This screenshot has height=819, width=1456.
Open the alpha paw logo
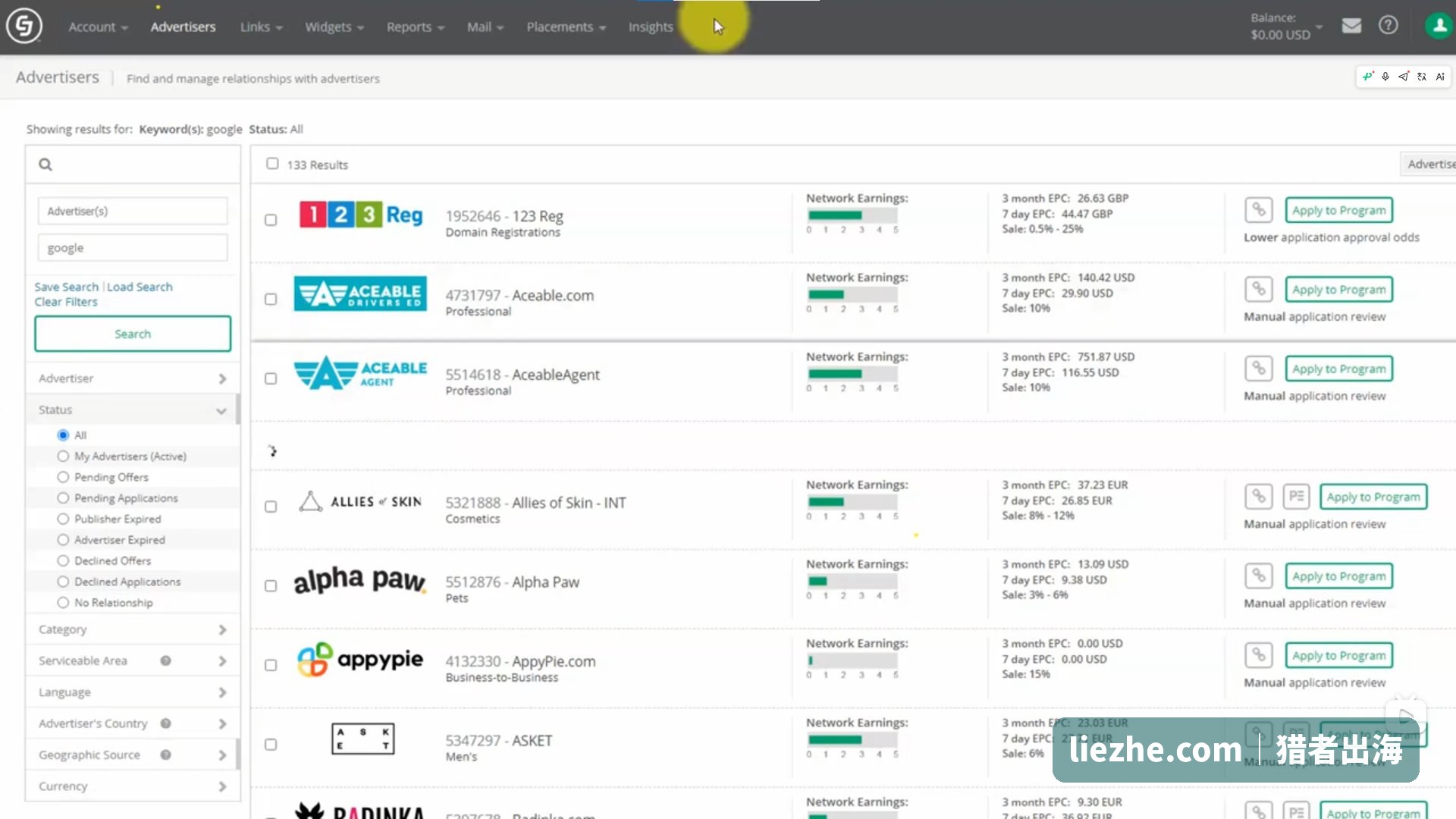(359, 580)
